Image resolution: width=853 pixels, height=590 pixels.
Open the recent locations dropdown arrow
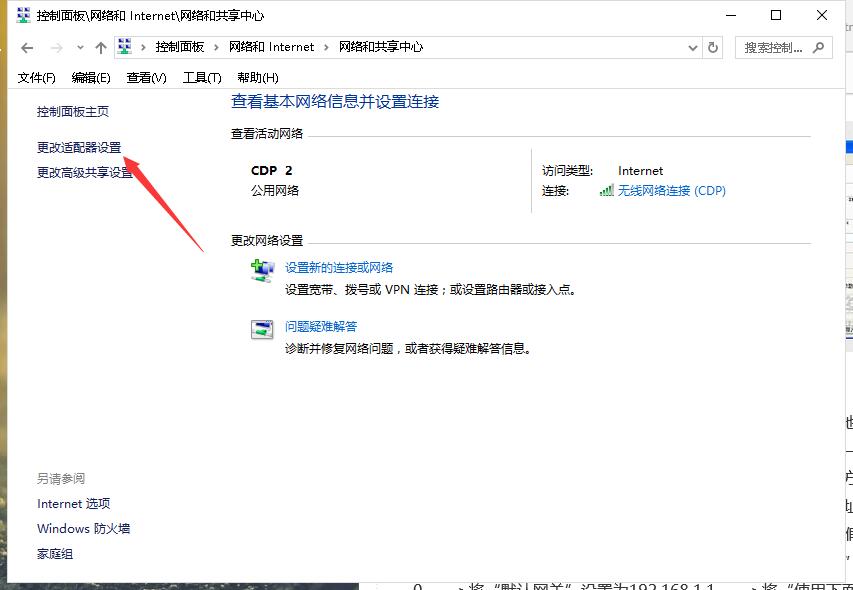(80, 47)
